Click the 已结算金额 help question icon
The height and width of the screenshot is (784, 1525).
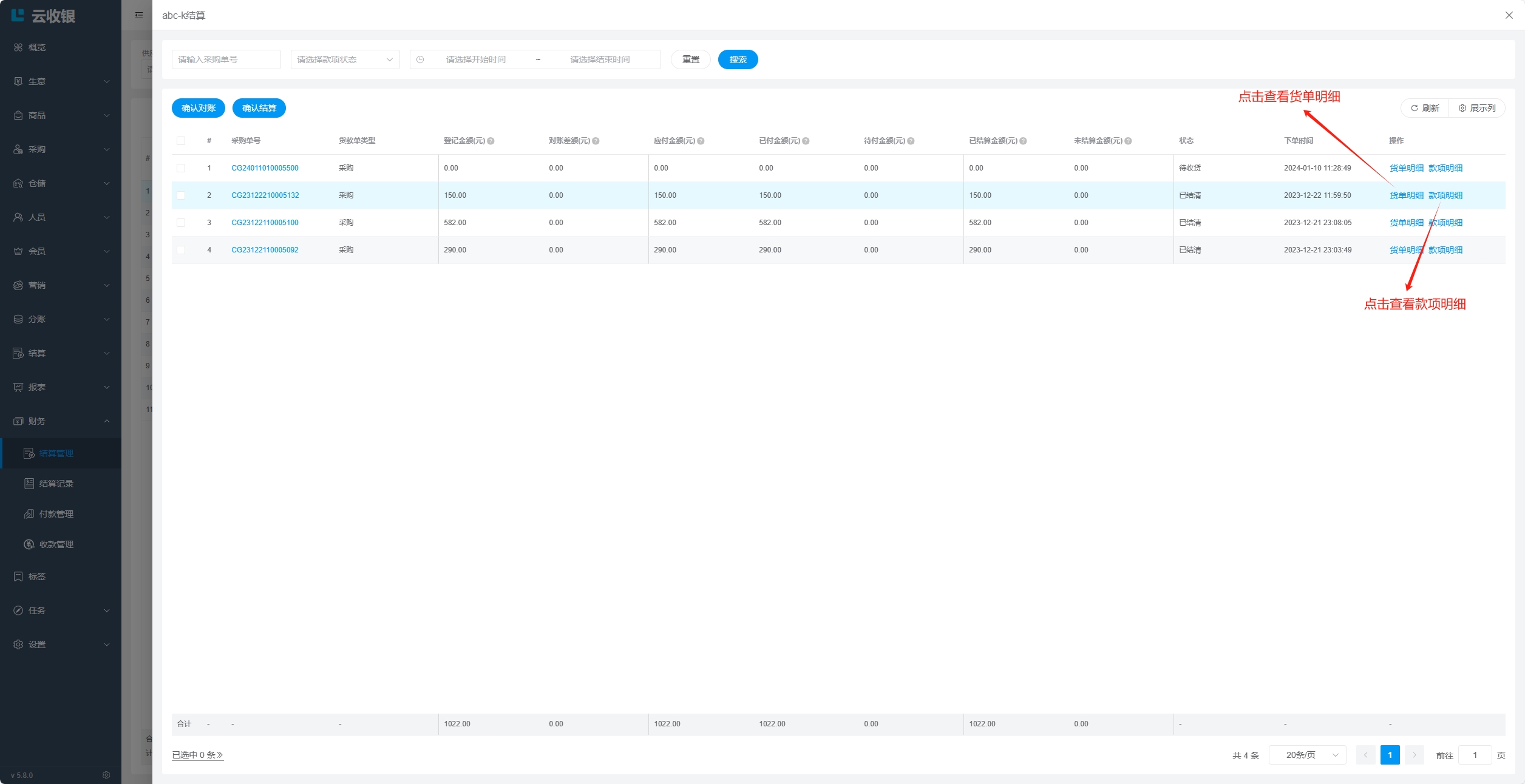[1023, 141]
